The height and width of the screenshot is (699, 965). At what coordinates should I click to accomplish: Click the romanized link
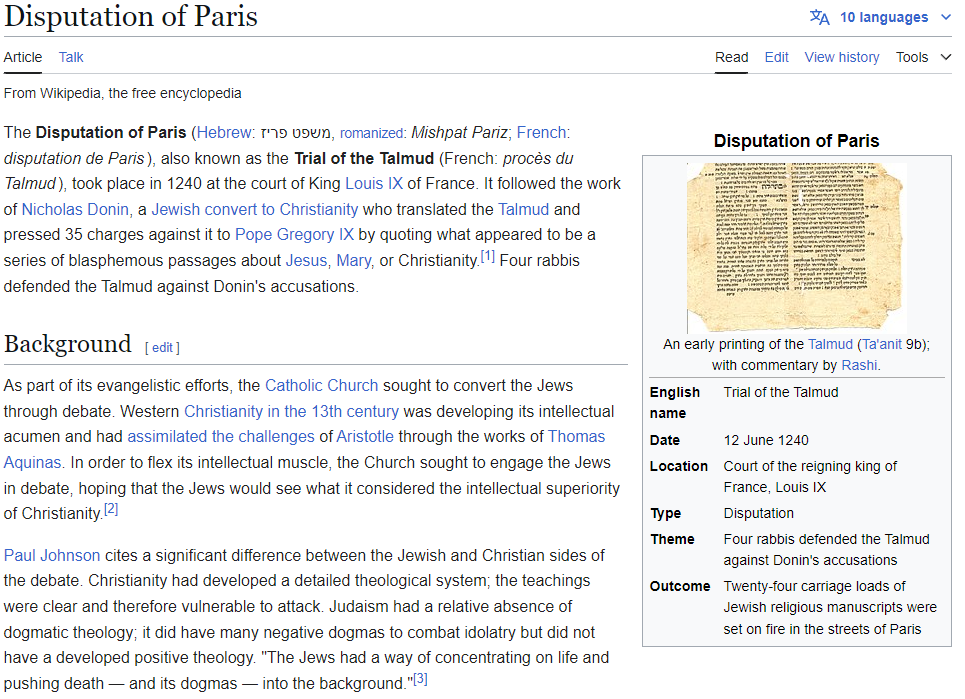(x=371, y=133)
